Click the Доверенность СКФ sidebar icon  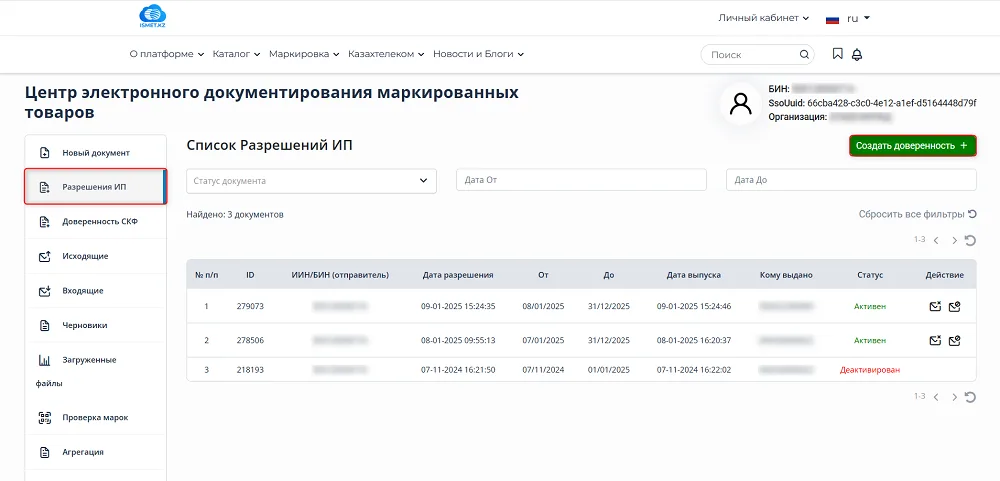pyautogui.click(x=45, y=222)
